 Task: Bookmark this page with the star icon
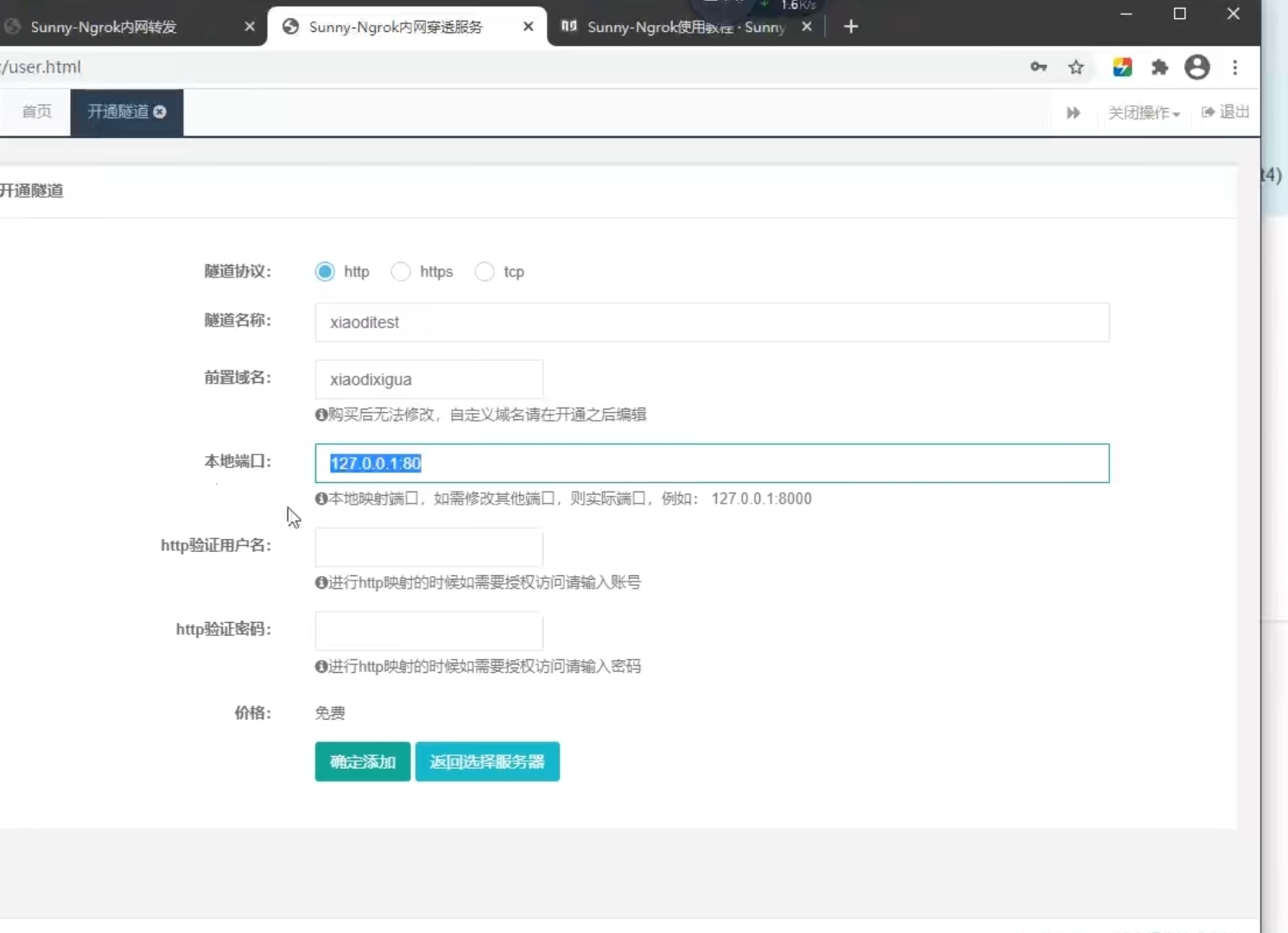(1075, 67)
